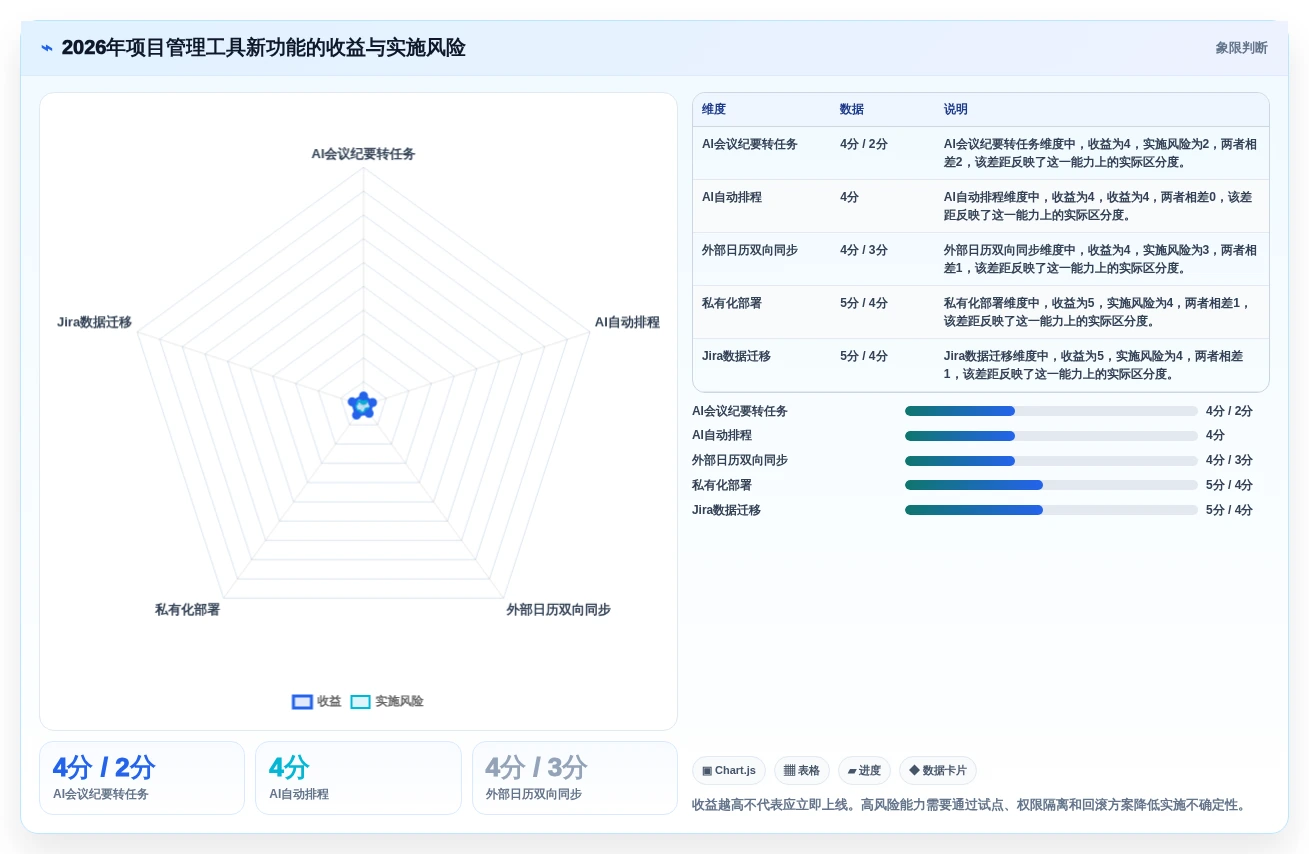The image size is (1309, 854).
Task: Click the Chart.js tag
Action: 729,771
